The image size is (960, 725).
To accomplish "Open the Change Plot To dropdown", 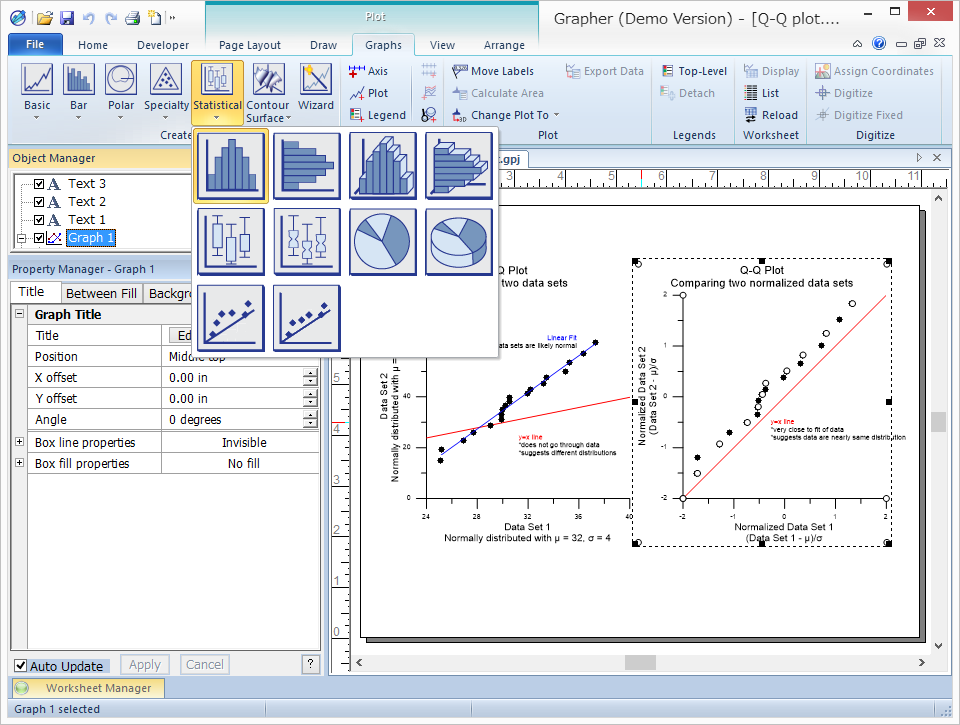I will pyautogui.click(x=509, y=115).
